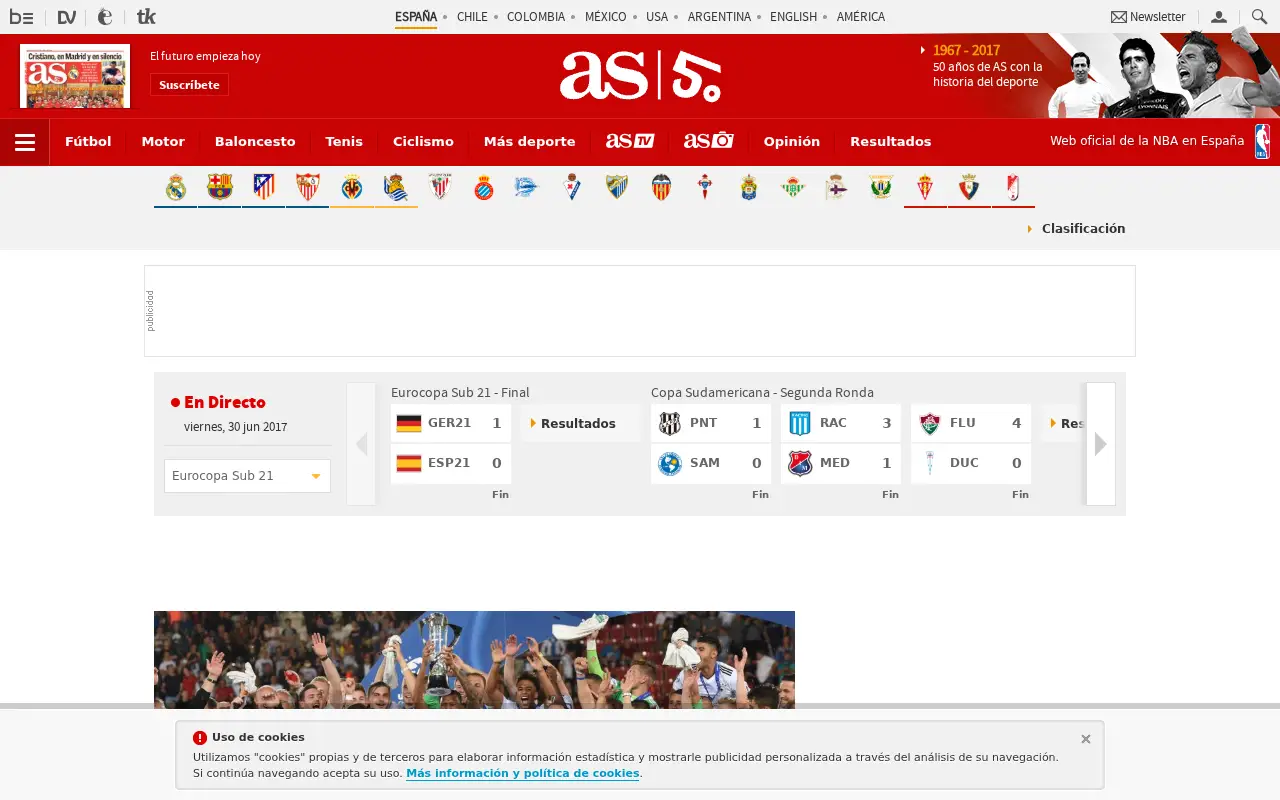
Task: Click the search magnifier icon
Action: (x=1259, y=17)
